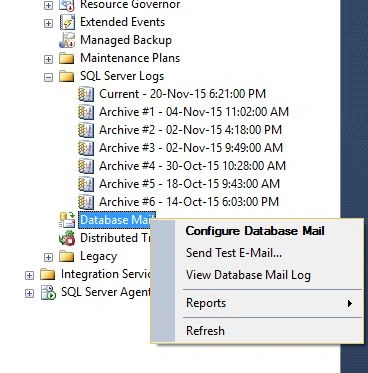Click the Extended Events icon
This screenshot has height=373, width=368.
coord(67,22)
